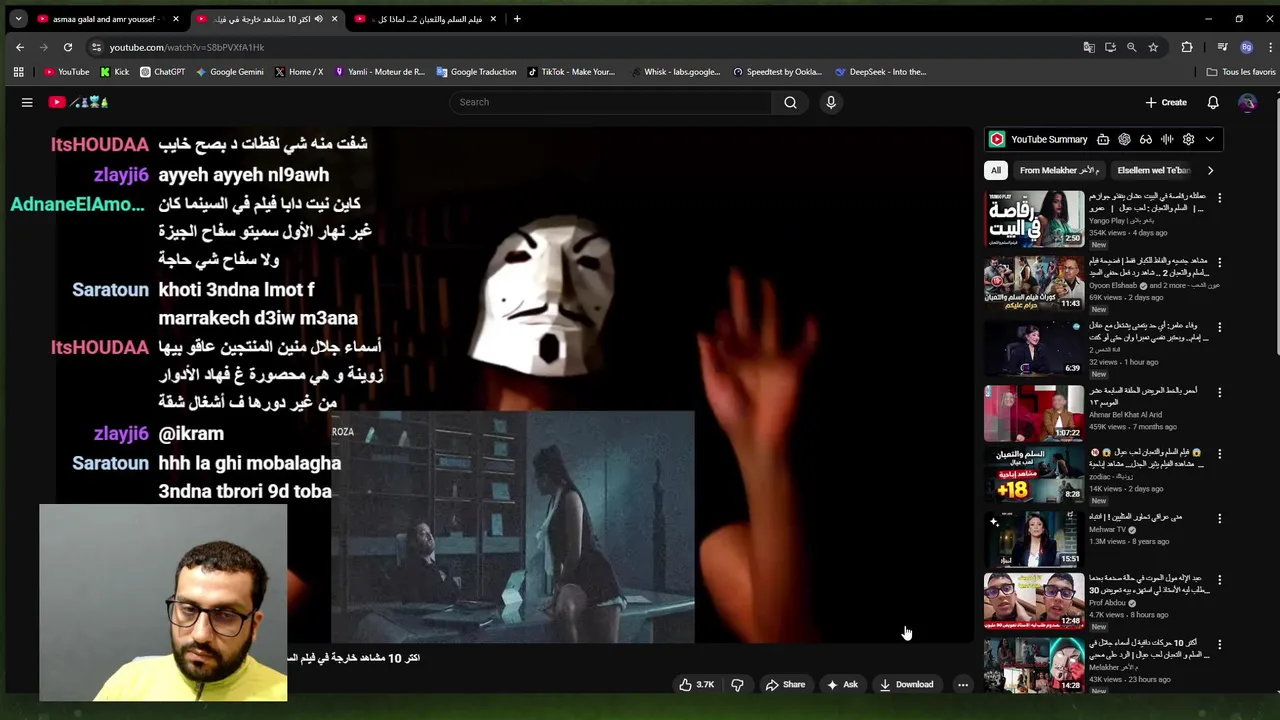Screen dimensions: 1280x720
Task: Open the 8:28 +18 zodiac video thumbnail
Action: 1034,474
